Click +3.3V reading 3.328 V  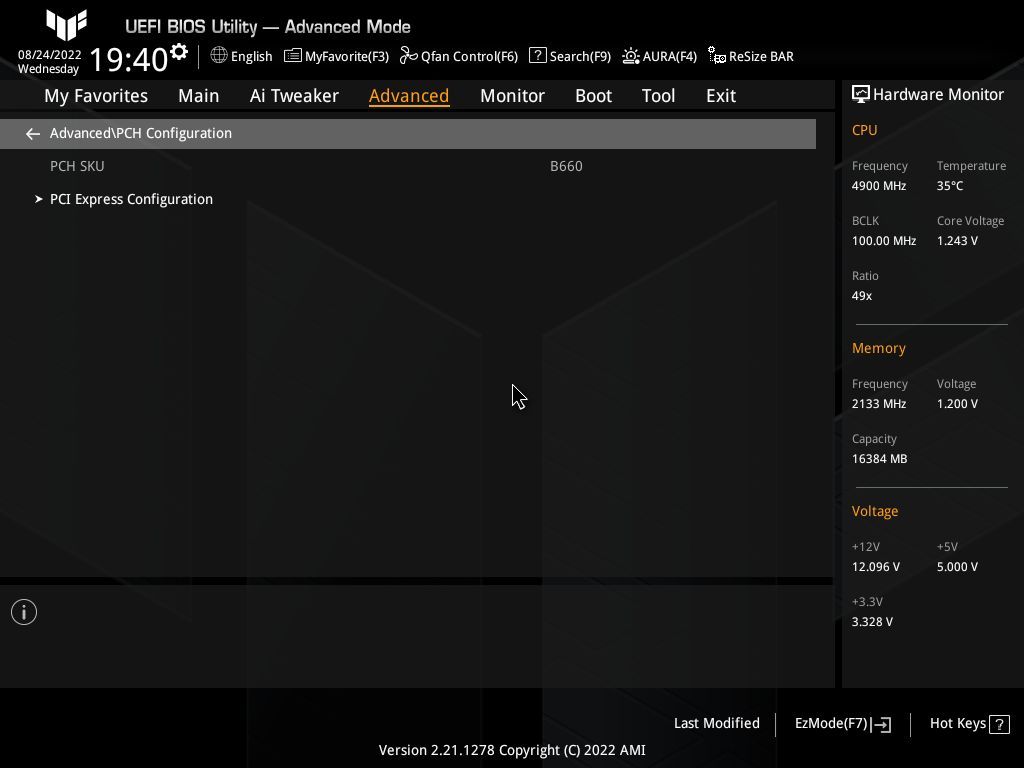[872, 622]
